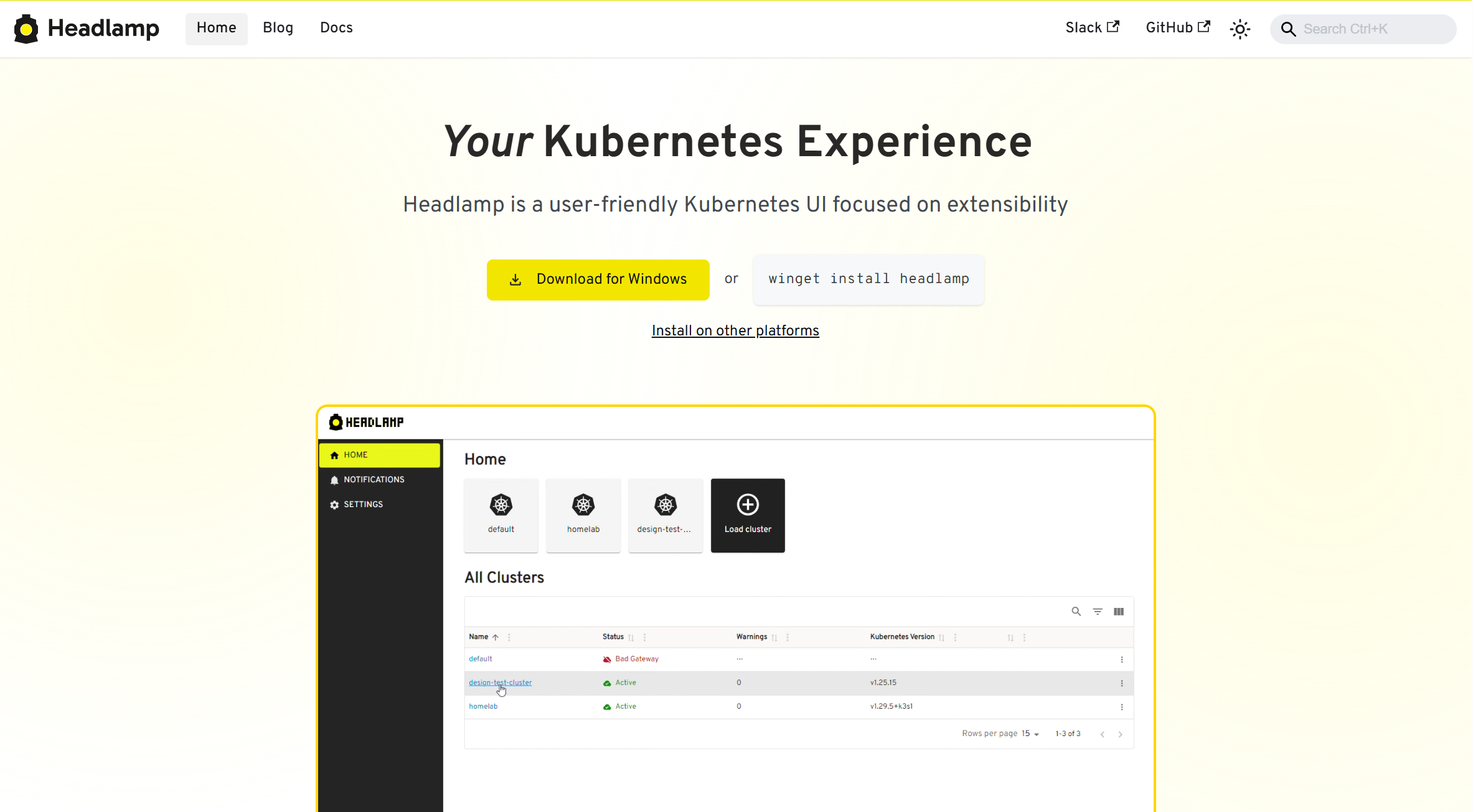Focus the Search Ctrl+K field
The height and width of the screenshot is (812, 1473).
[1363, 29]
